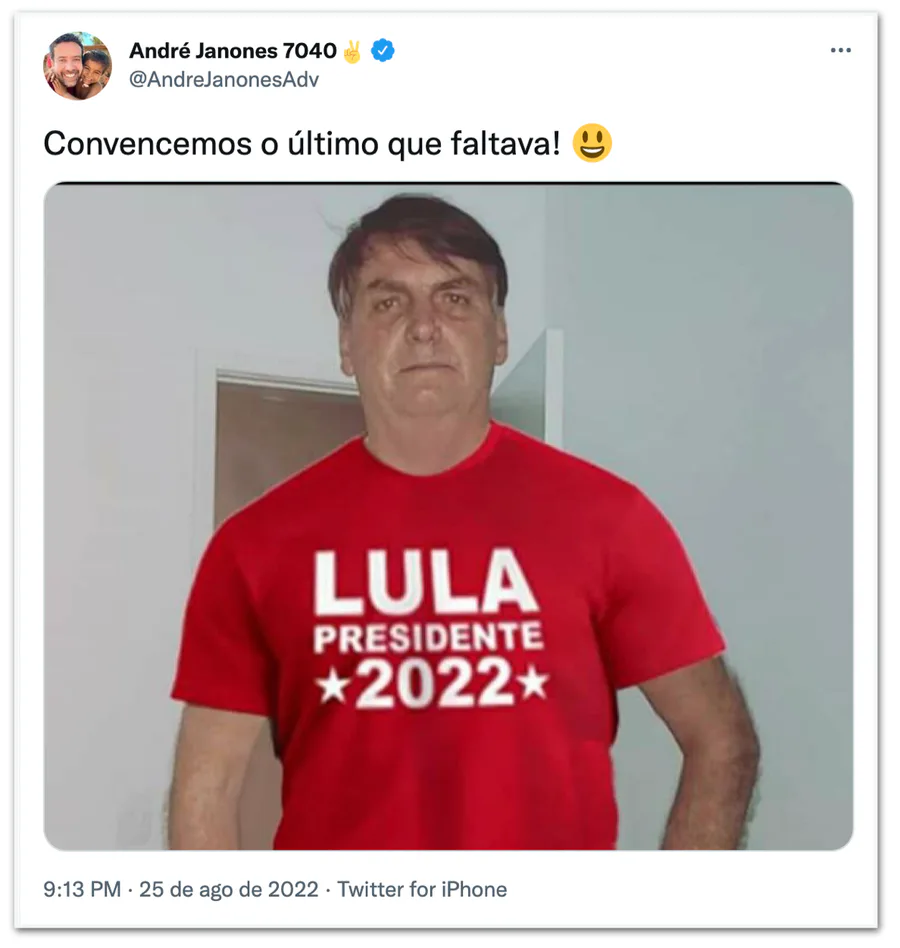The width and height of the screenshot is (900, 948).
Task: Open the attached tweet photo
Action: pos(448,516)
